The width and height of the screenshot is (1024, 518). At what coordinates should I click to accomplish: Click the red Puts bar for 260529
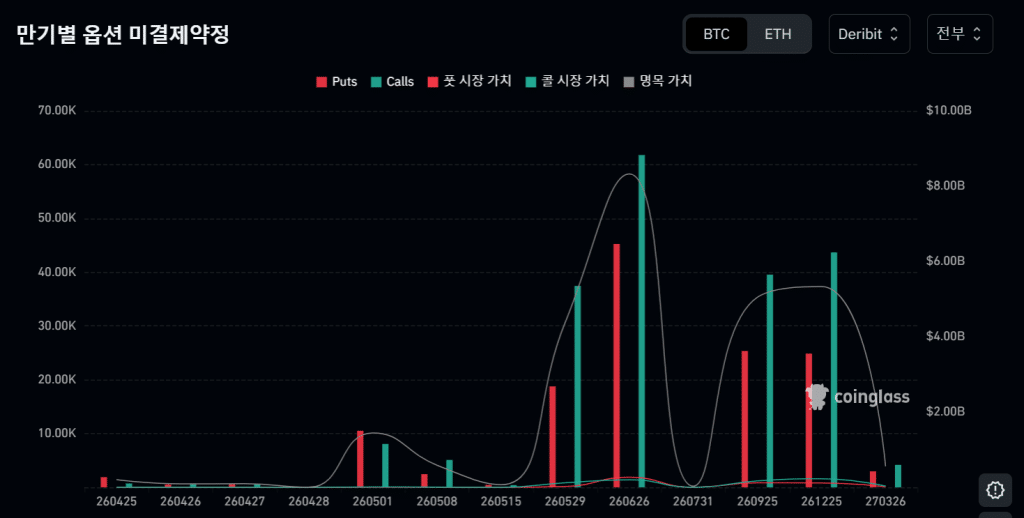(x=552, y=437)
